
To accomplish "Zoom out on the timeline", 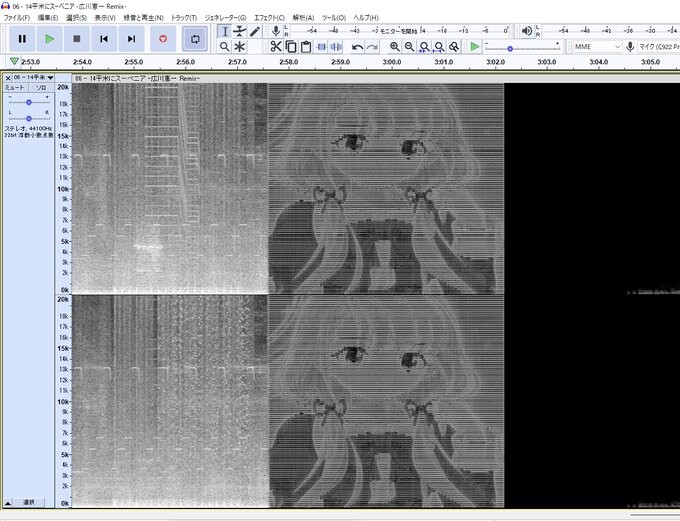I will pos(409,46).
